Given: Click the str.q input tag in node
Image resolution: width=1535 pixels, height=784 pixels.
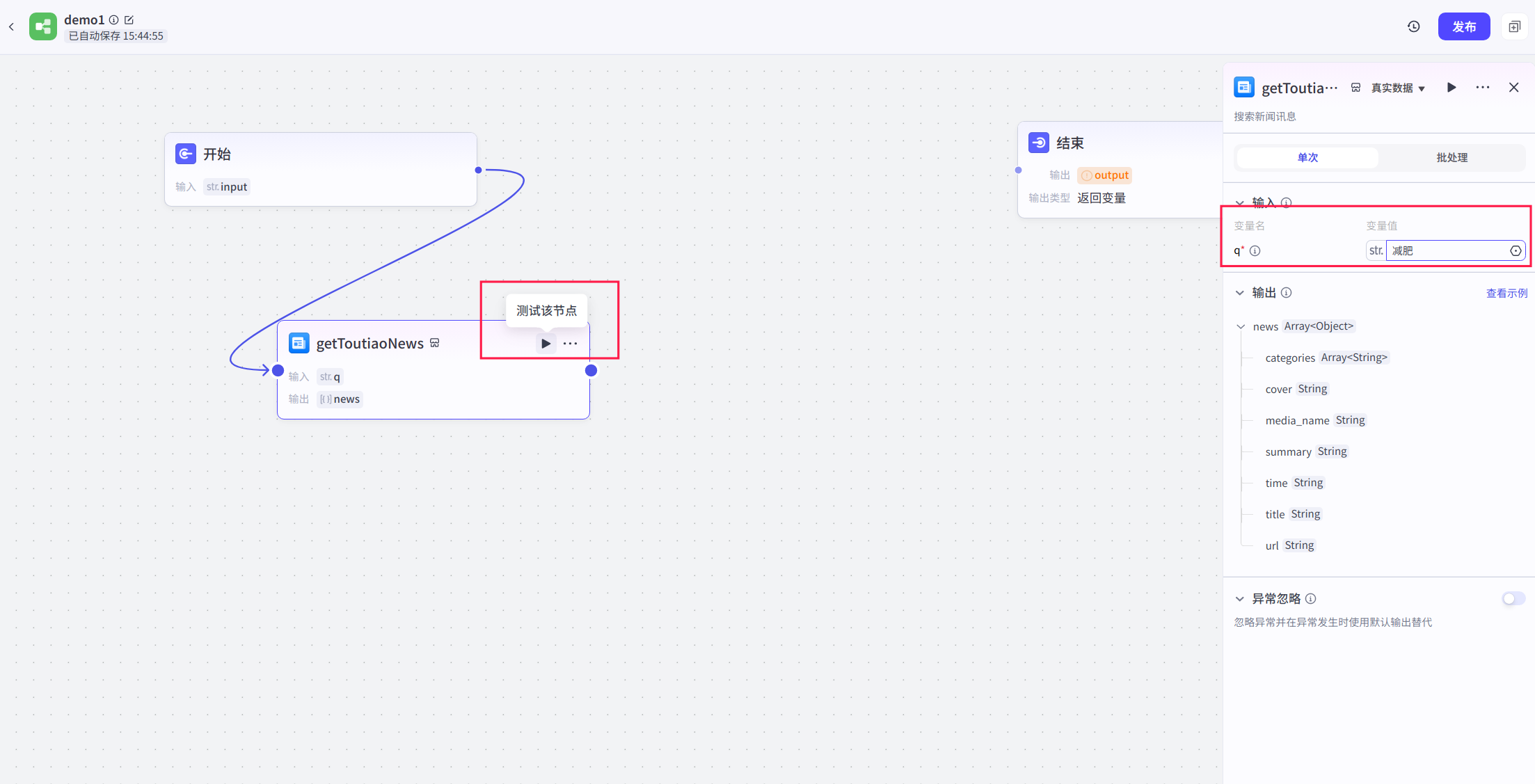Looking at the screenshot, I should click(x=331, y=376).
